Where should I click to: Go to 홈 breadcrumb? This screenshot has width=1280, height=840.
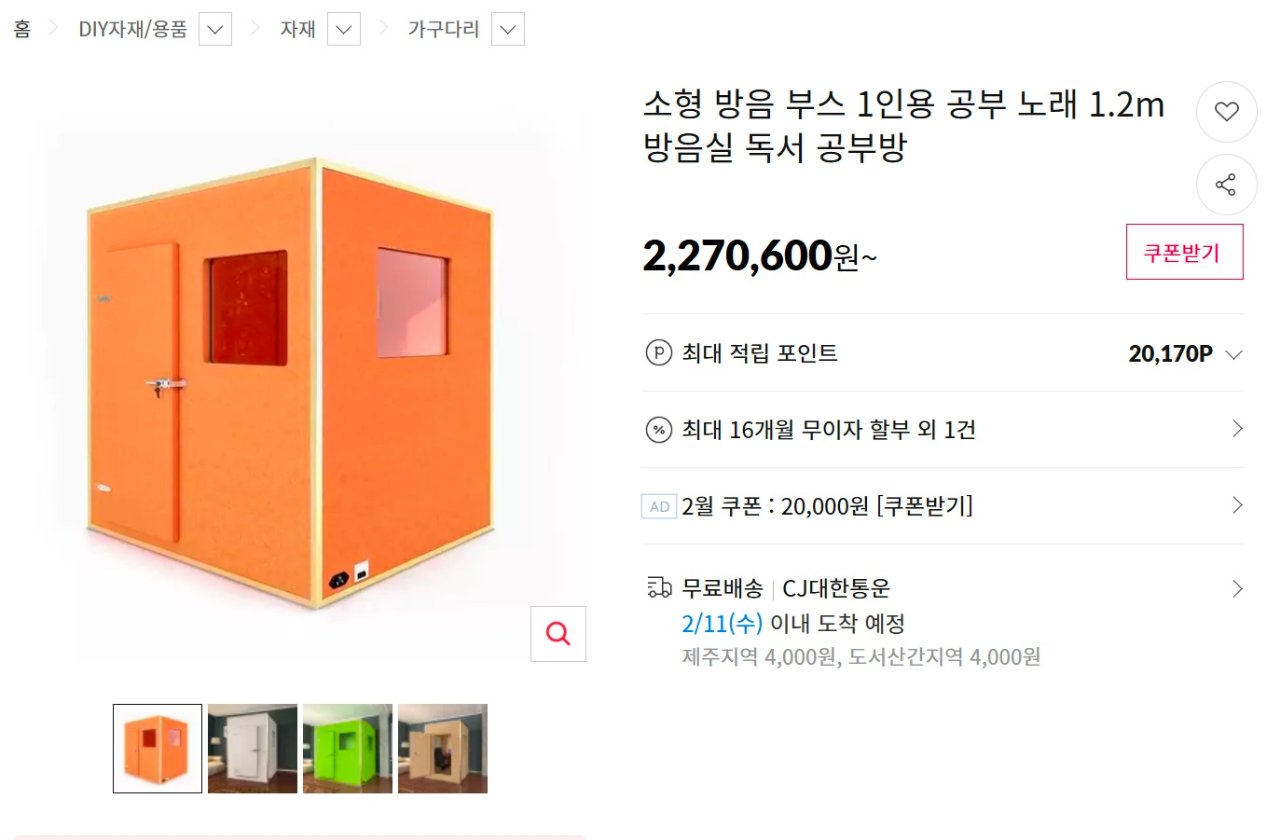click(x=22, y=30)
